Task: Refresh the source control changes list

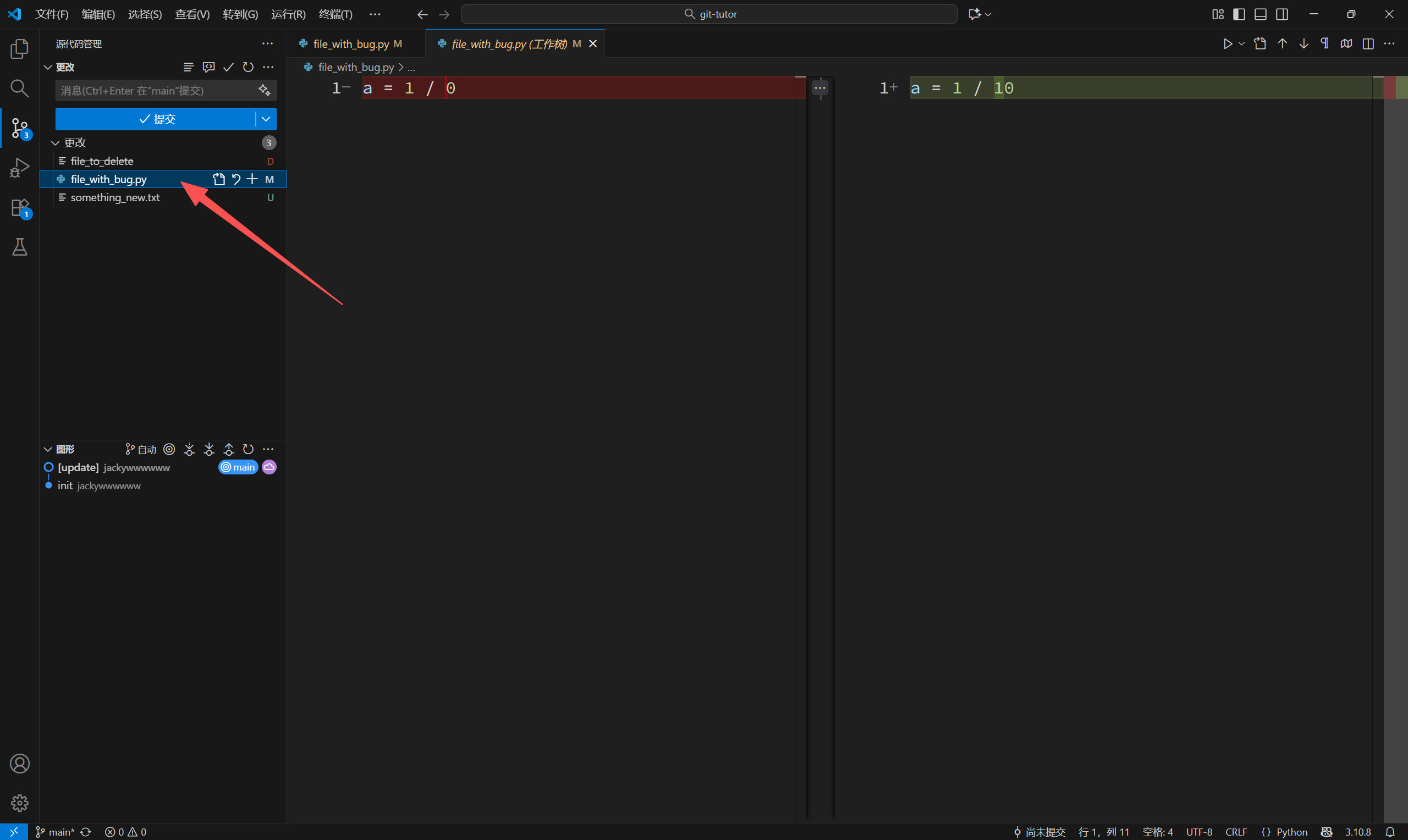Action: tap(248, 68)
